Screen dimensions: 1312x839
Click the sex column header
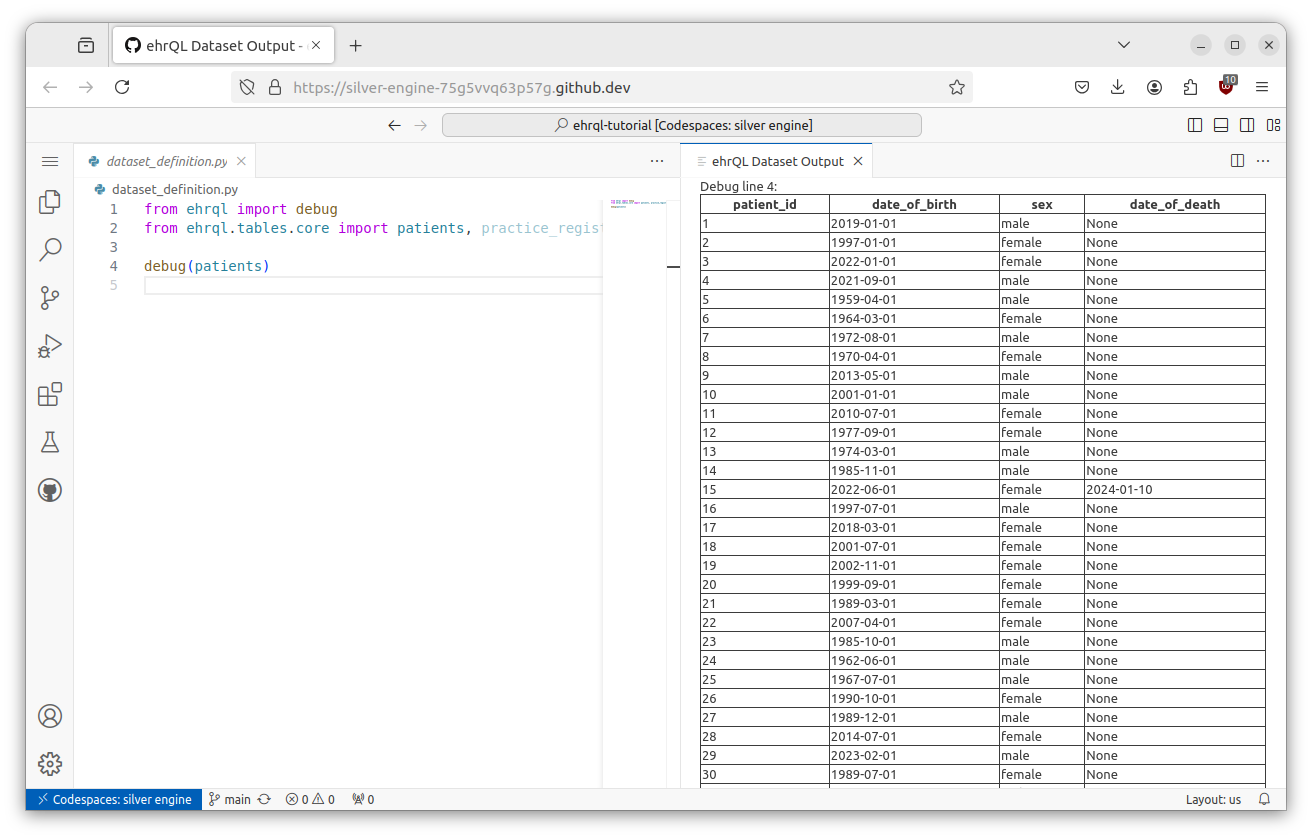click(x=1042, y=204)
